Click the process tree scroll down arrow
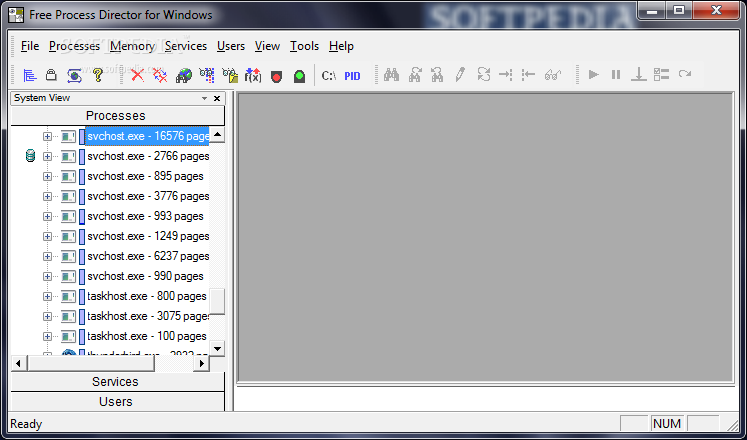The image size is (747, 440). point(217,349)
